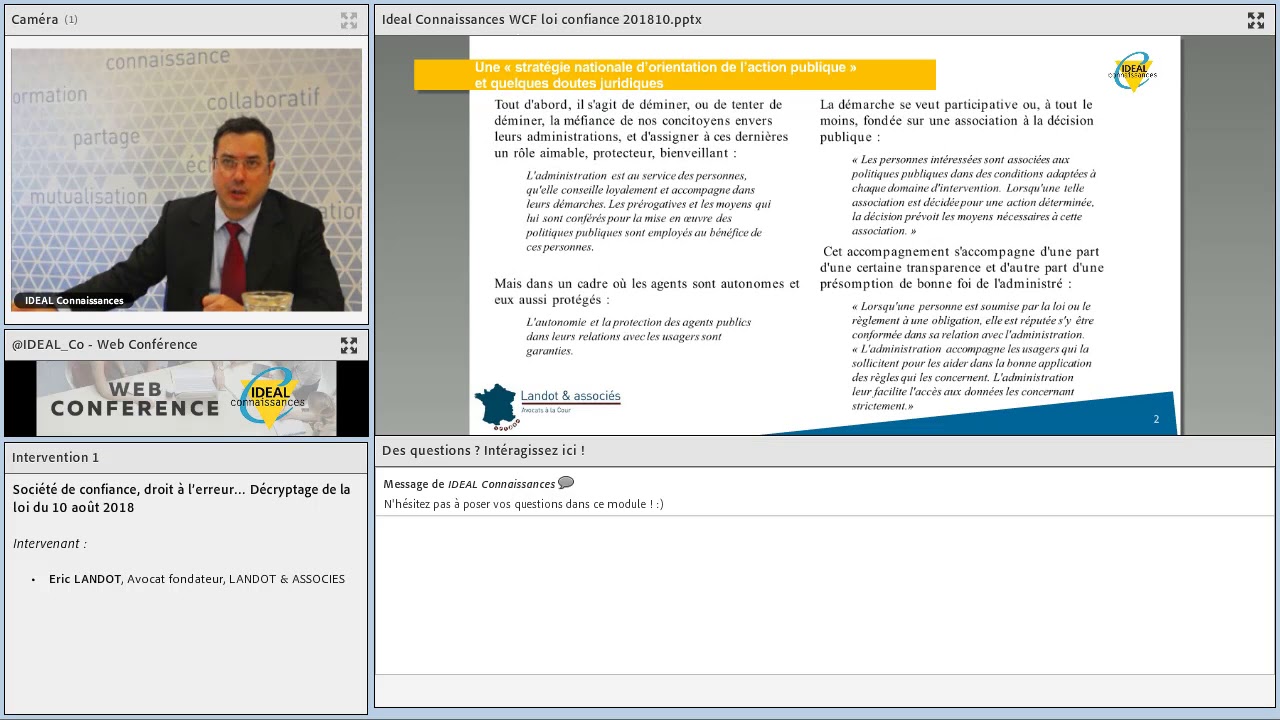Image resolution: width=1280 pixels, height=720 pixels.
Task: Click the France map logo on slide
Action: (x=495, y=407)
